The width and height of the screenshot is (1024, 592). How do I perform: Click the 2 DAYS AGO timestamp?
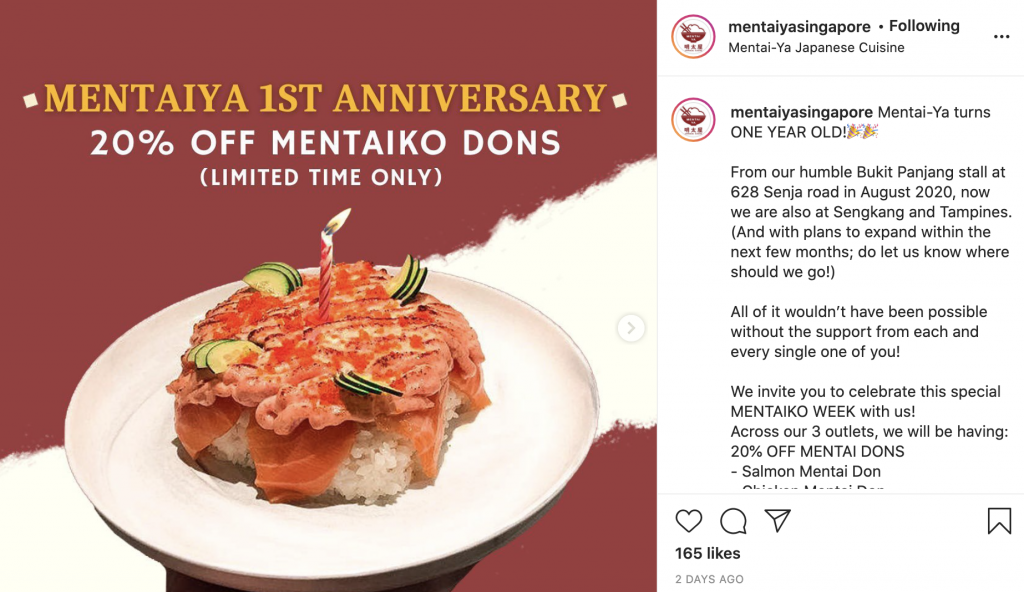click(709, 579)
